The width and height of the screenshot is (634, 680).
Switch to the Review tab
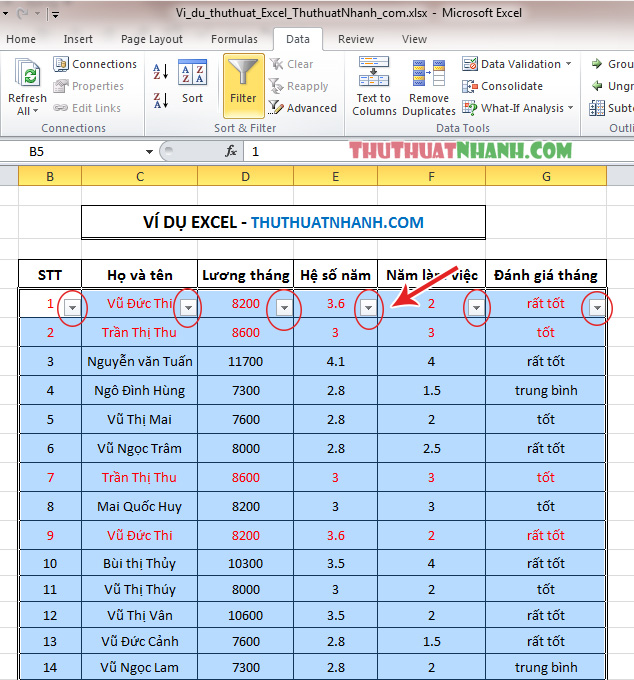356,39
